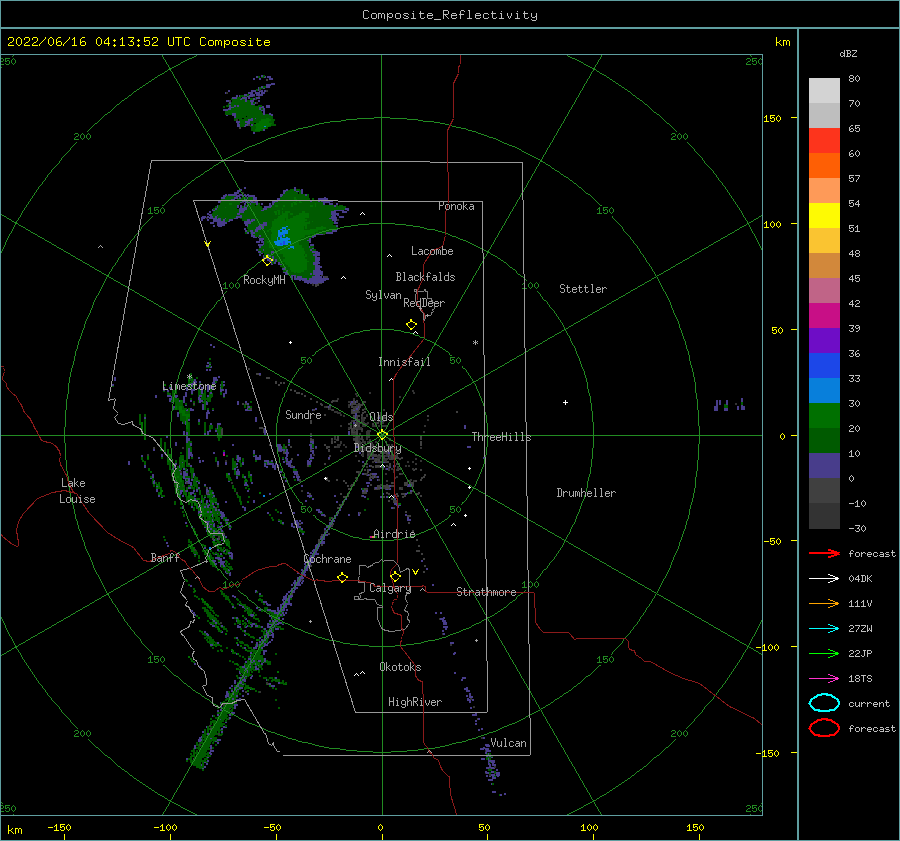Click the Cochrane city label
The image size is (900, 841).
pos(327,559)
